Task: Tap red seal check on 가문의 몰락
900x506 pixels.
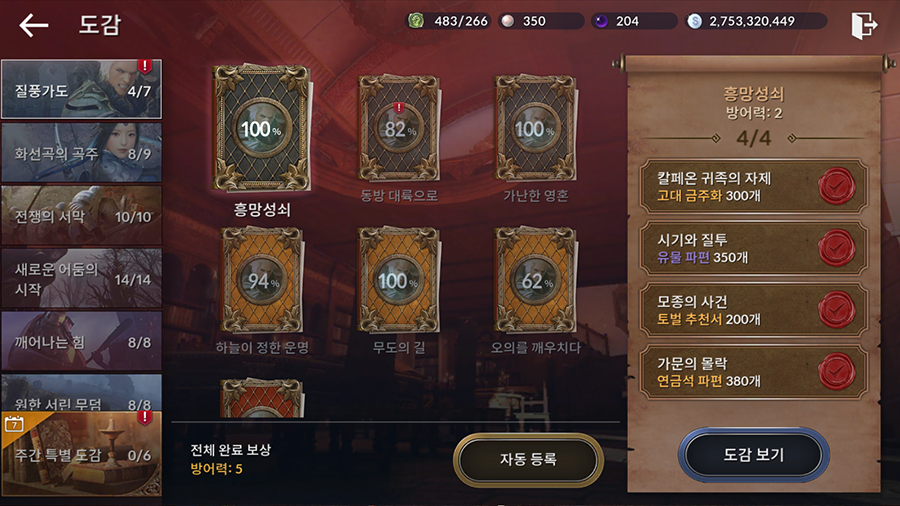Action: (836, 372)
